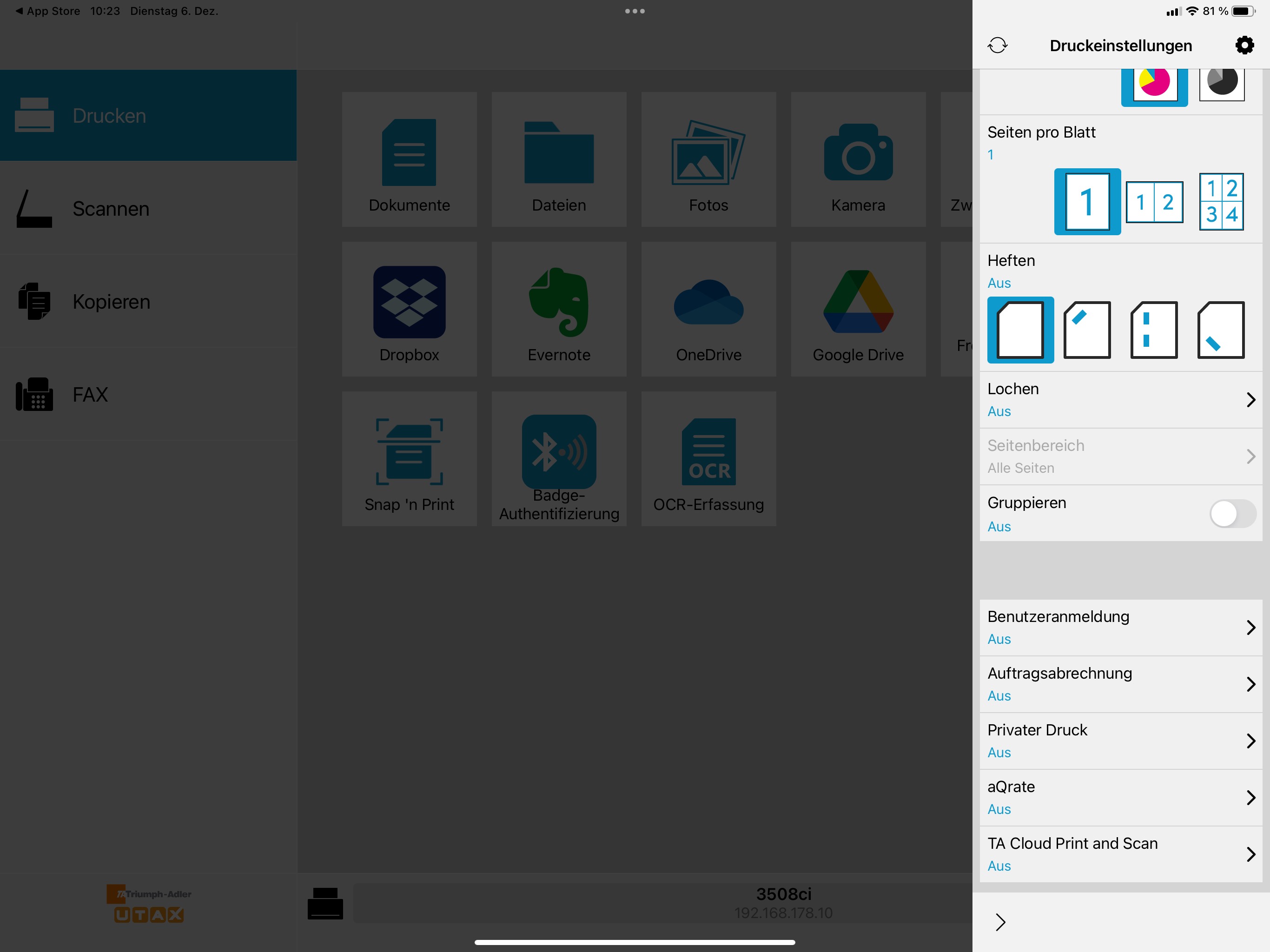Click the Heften label
The width and height of the screenshot is (1270, 952).
click(1011, 260)
